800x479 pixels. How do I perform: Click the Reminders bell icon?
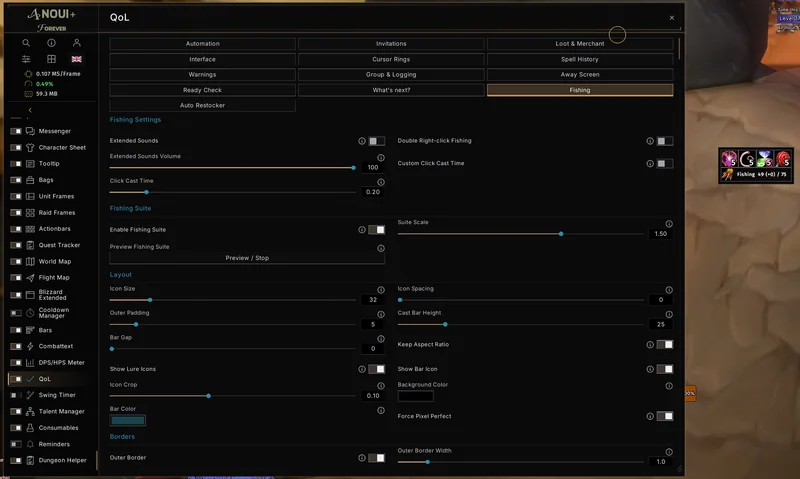[x=30, y=444]
